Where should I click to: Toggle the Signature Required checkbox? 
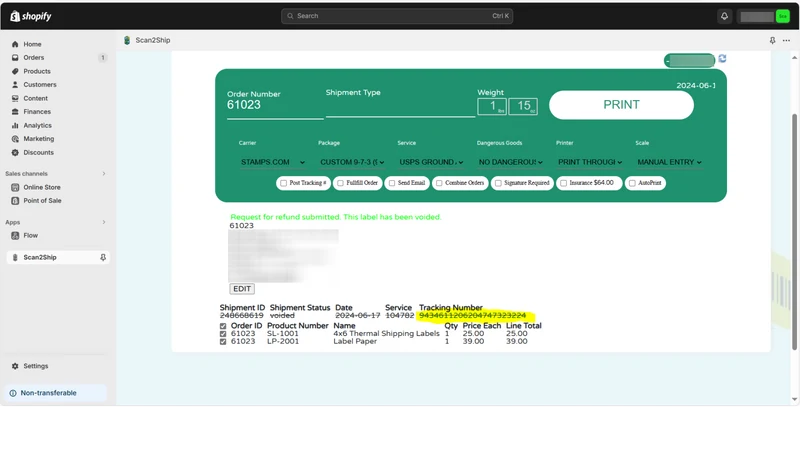click(x=498, y=183)
